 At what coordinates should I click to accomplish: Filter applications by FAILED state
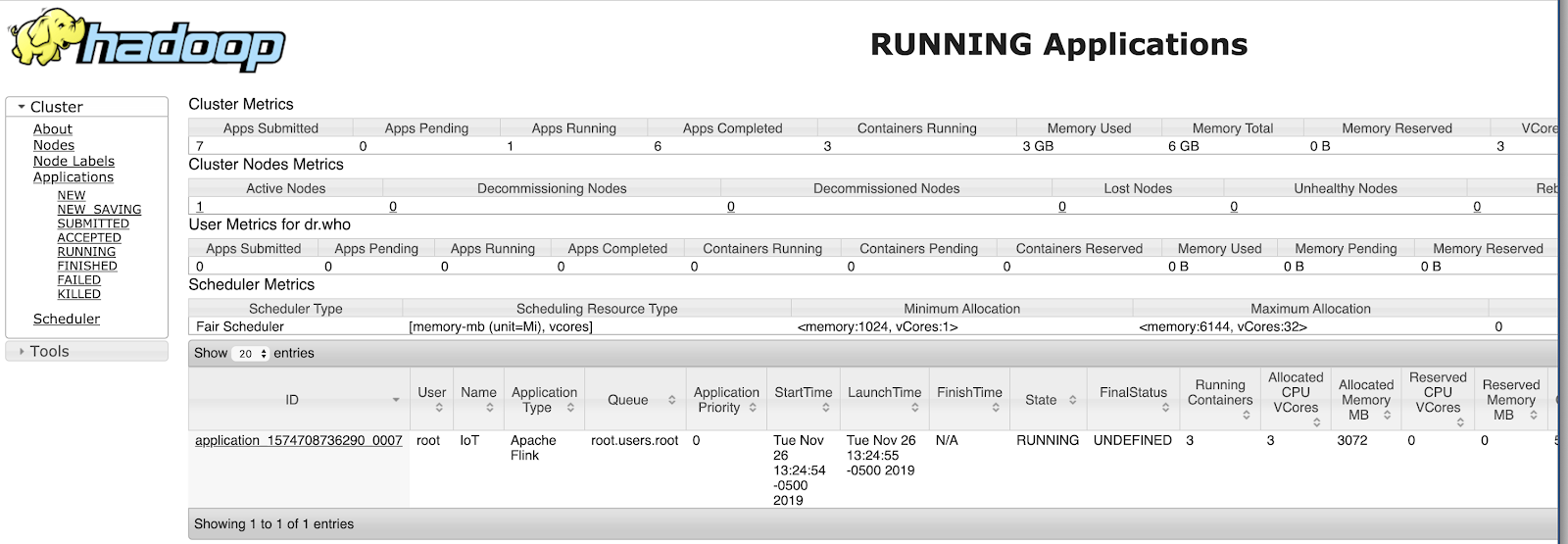coord(79,279)
